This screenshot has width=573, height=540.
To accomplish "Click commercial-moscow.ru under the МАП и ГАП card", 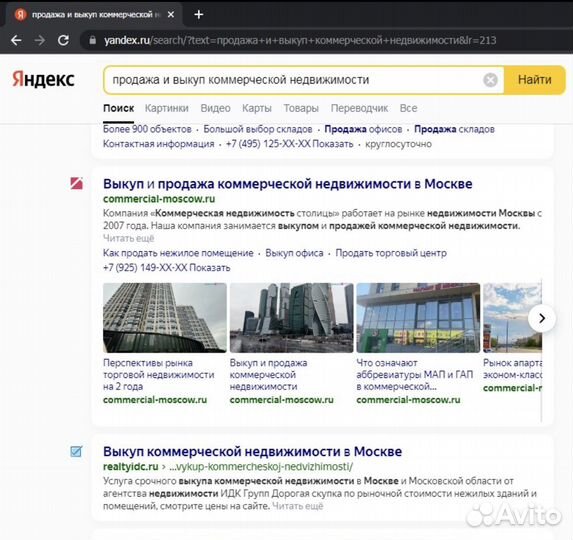I will pyautogui.click(x=408, y=400).
